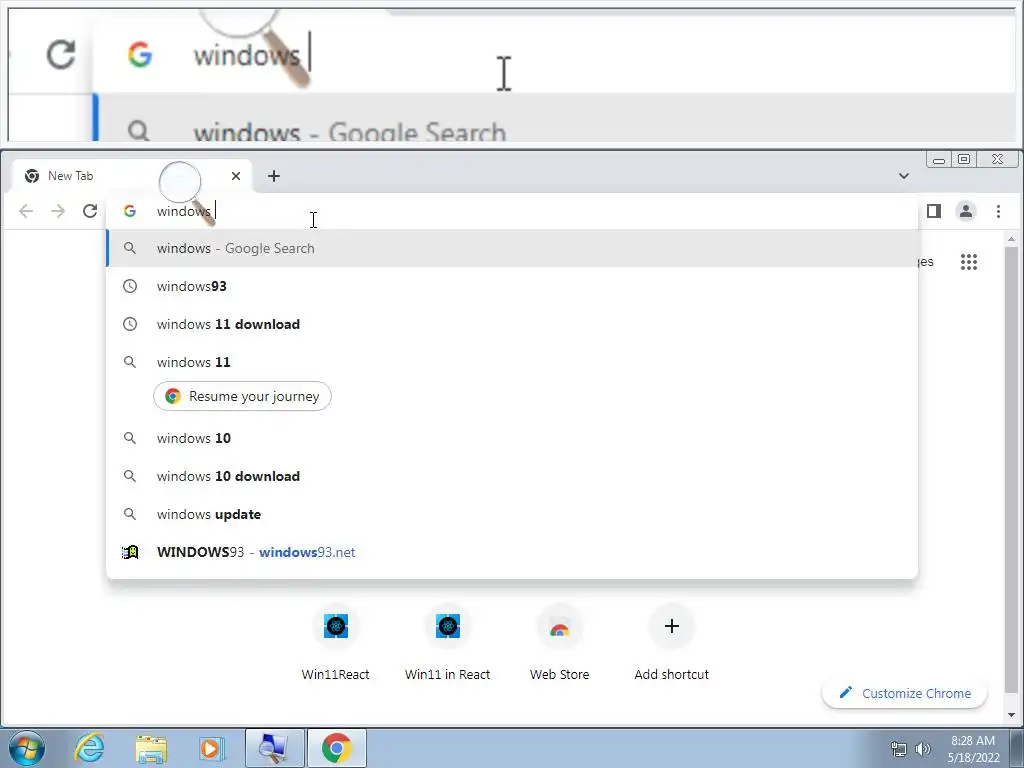Click the favicon of the WINDOWS93 suggestion

click(130, 552)
